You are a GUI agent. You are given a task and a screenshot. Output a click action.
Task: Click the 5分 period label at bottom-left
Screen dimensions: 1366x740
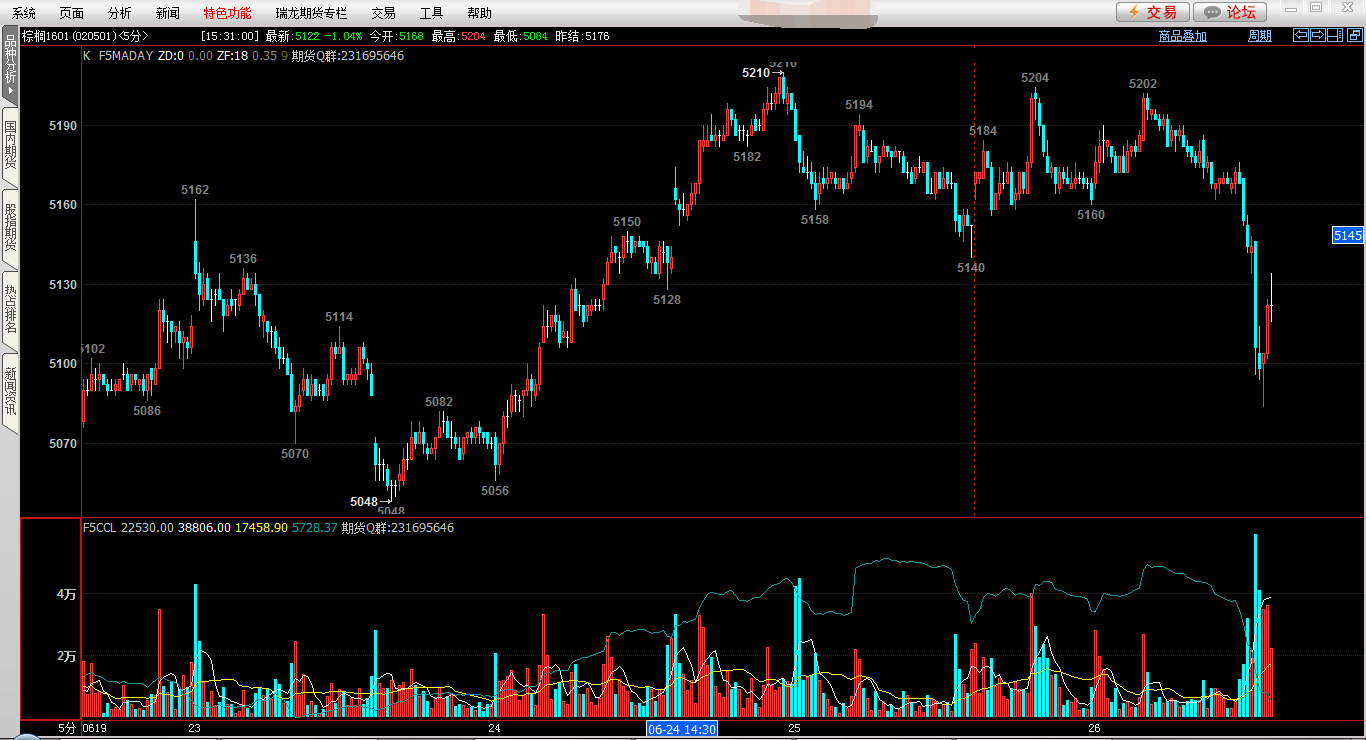[x=66, y=729]
